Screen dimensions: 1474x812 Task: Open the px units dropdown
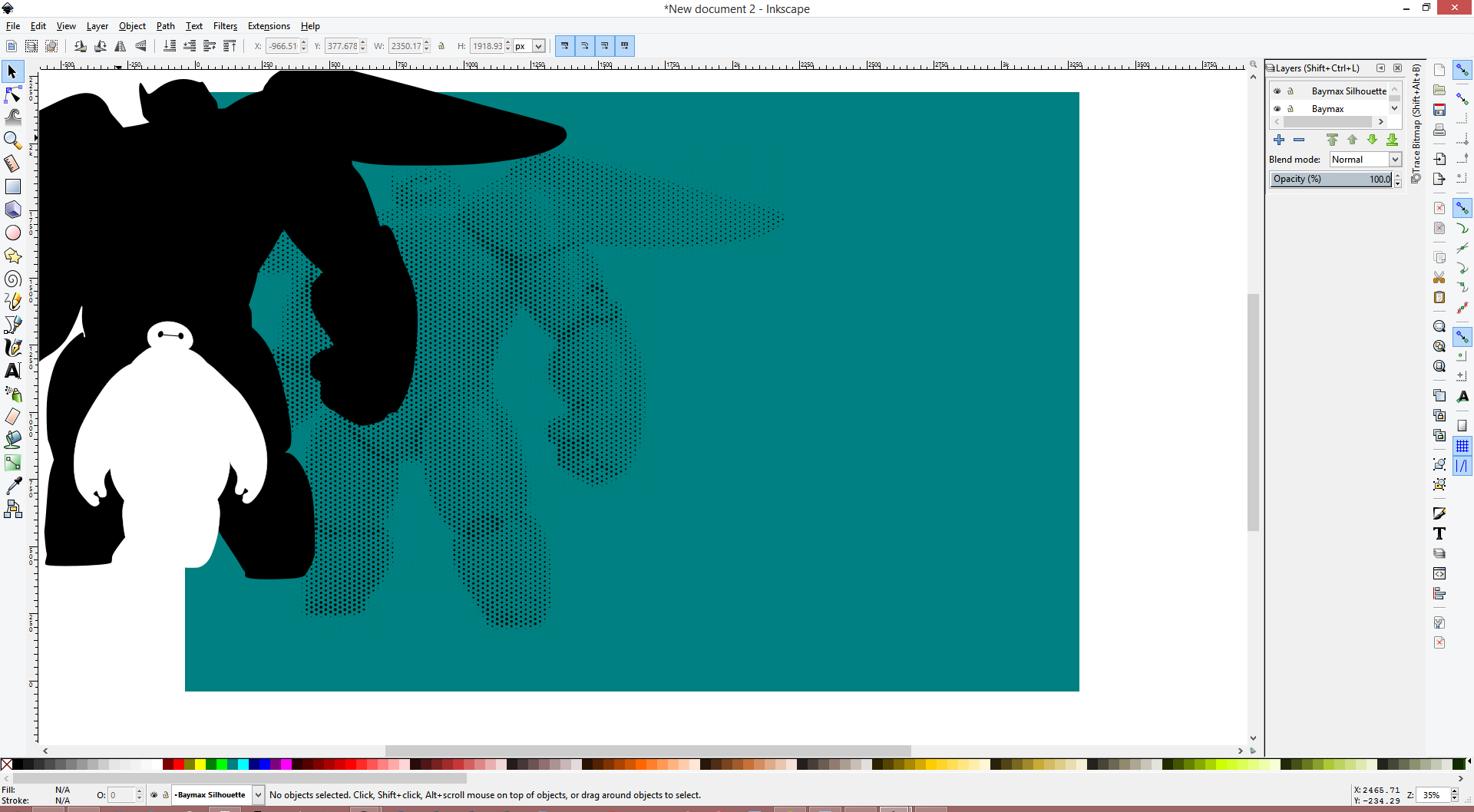coord(530,46)
